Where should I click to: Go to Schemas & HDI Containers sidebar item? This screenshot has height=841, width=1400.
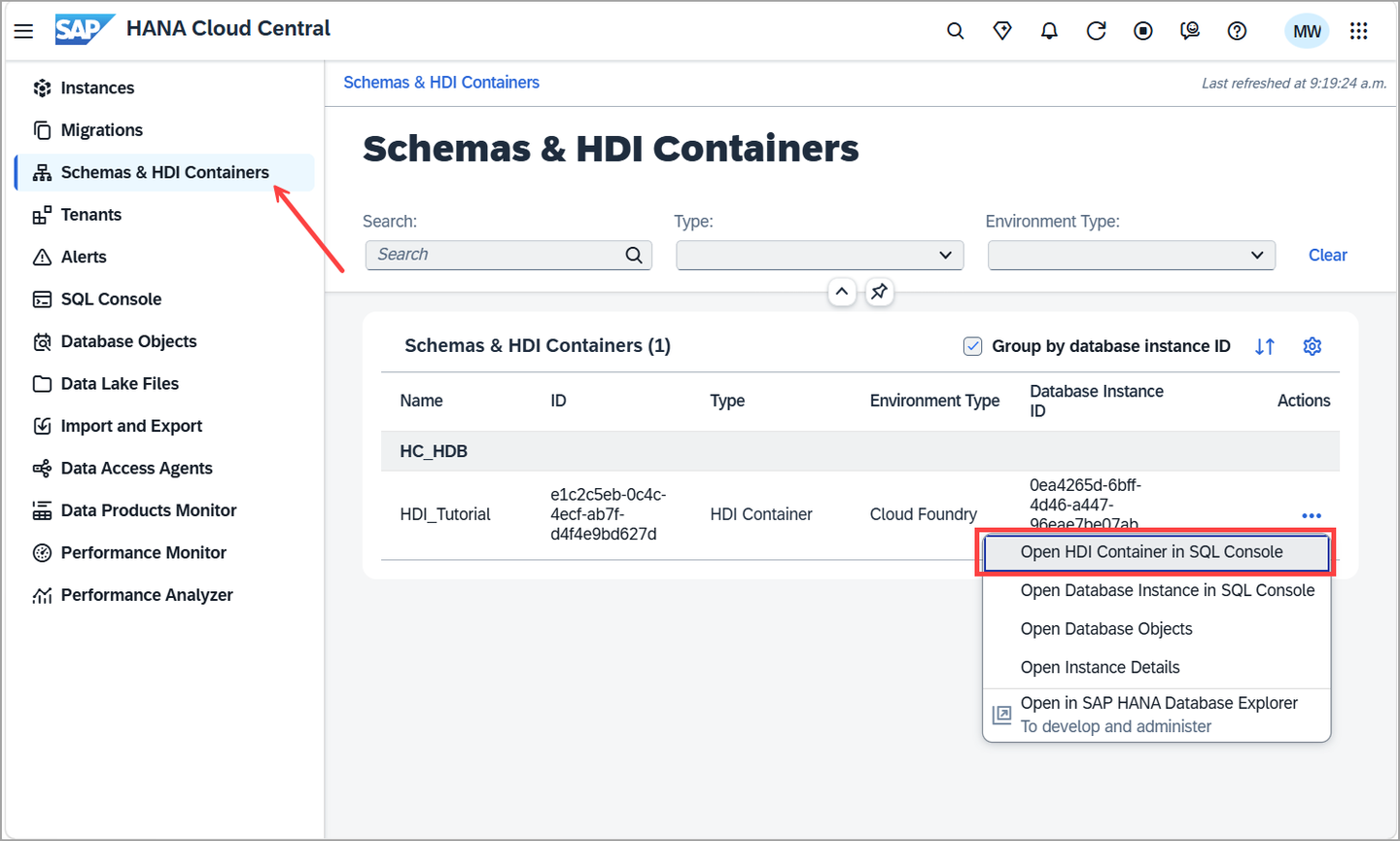(164, 172)
